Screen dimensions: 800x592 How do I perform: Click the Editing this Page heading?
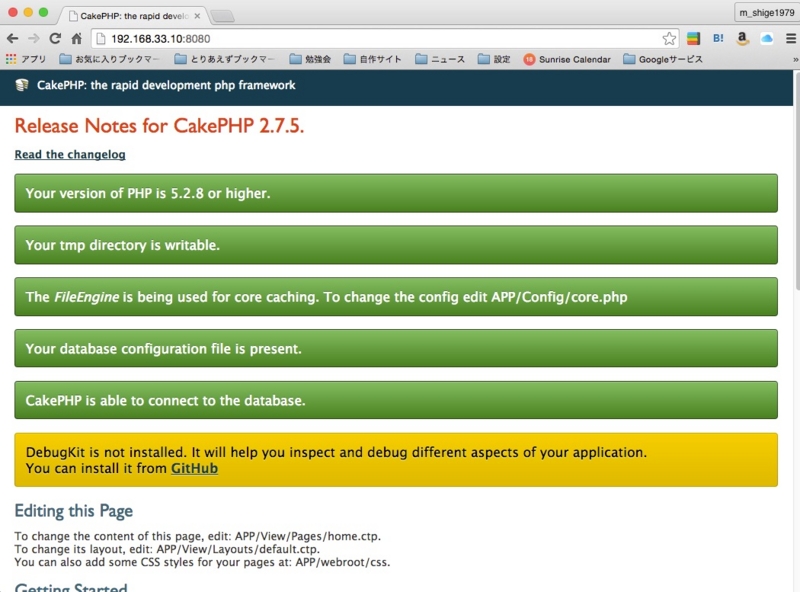[x=73, y=511]
